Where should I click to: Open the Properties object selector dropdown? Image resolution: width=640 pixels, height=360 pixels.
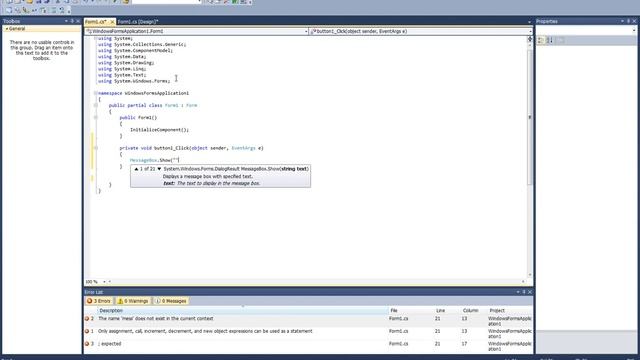[x=634, y=30]
